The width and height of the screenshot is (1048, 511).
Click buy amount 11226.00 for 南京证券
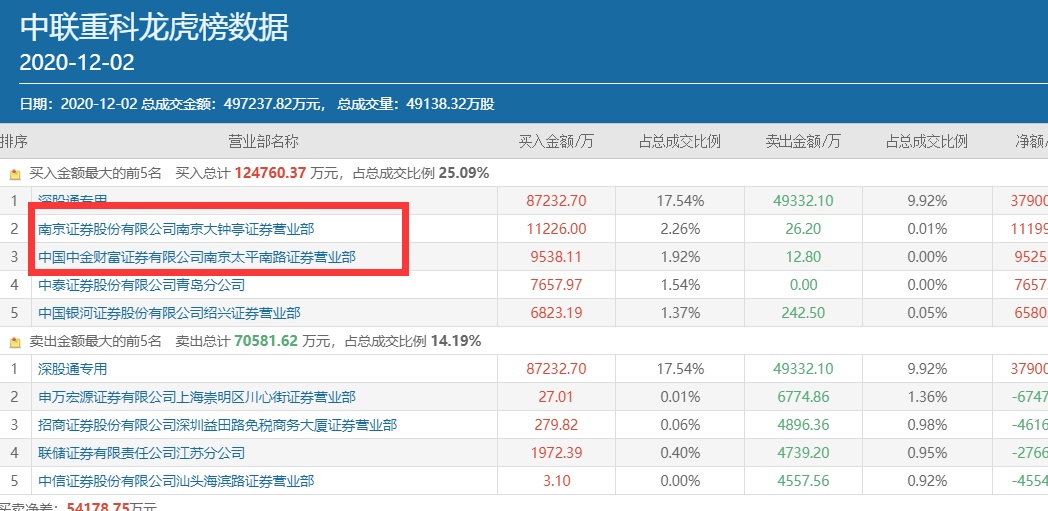(556, 229)
